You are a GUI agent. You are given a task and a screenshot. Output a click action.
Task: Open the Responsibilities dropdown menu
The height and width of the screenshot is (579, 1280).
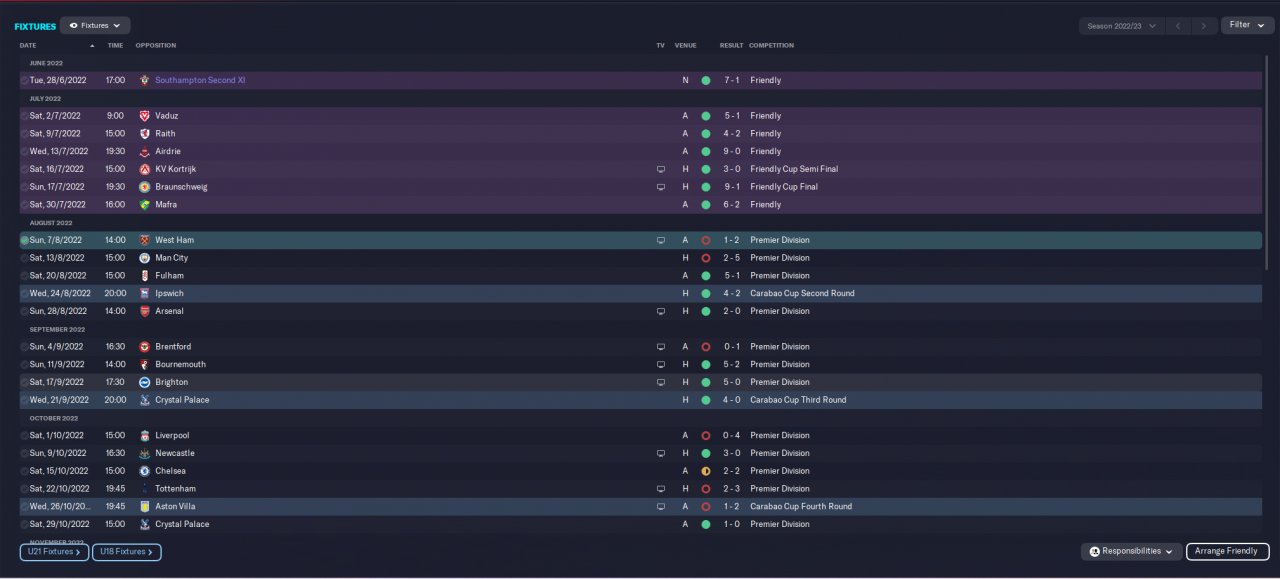click(x=1131, y=551)
